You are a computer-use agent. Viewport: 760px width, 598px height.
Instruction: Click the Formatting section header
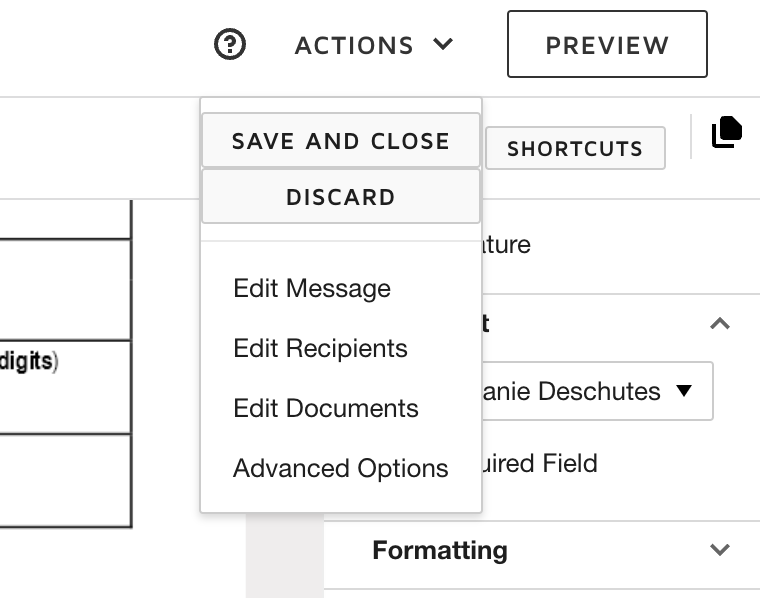pyautogui.click(x=440, y=550)
